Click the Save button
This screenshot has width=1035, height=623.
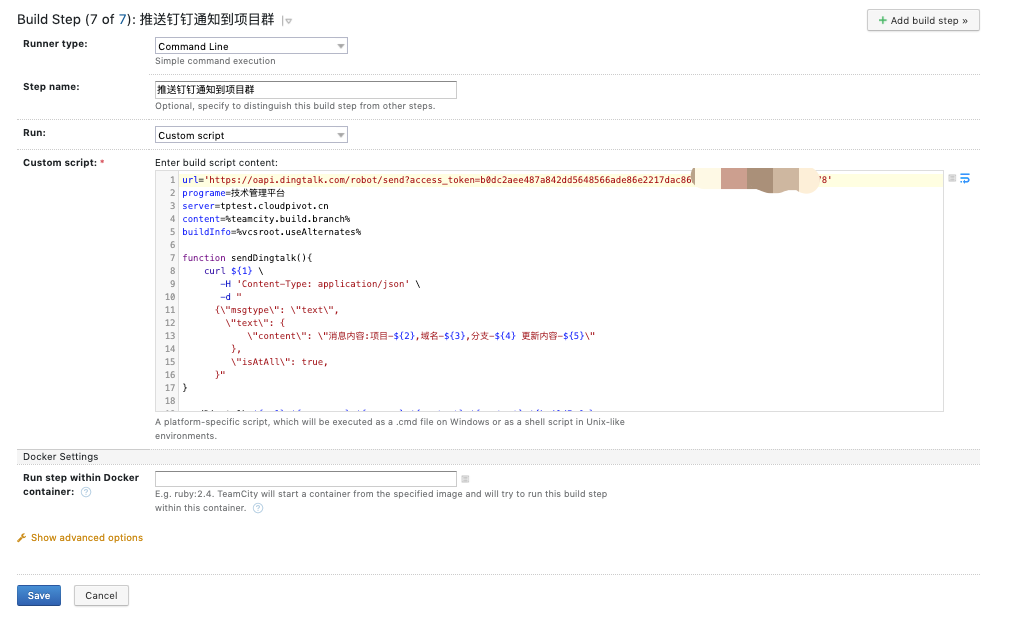pos(39,595)
